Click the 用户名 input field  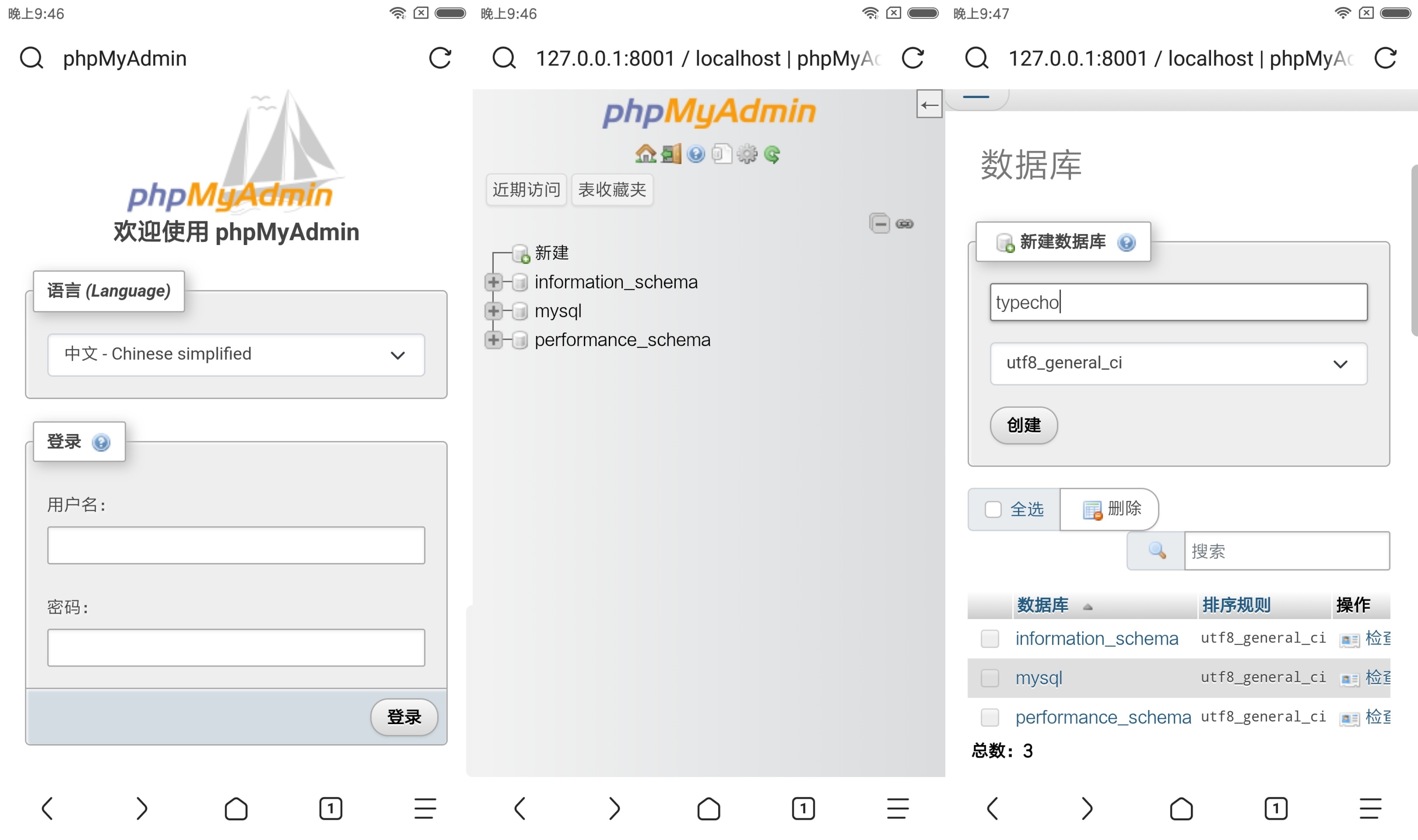(236, 545)
